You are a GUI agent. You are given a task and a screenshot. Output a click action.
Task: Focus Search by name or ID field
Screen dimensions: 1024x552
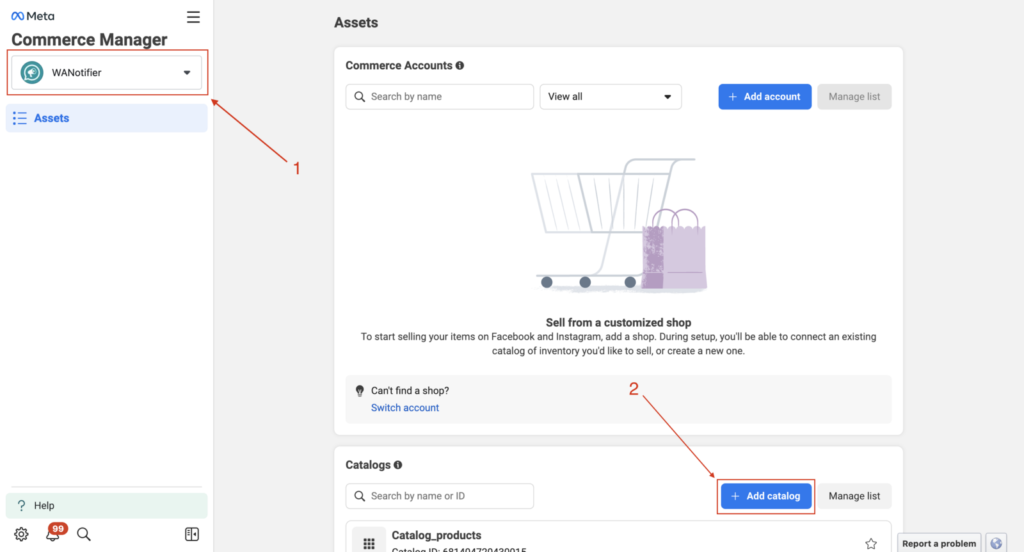(x=440, y=496)
